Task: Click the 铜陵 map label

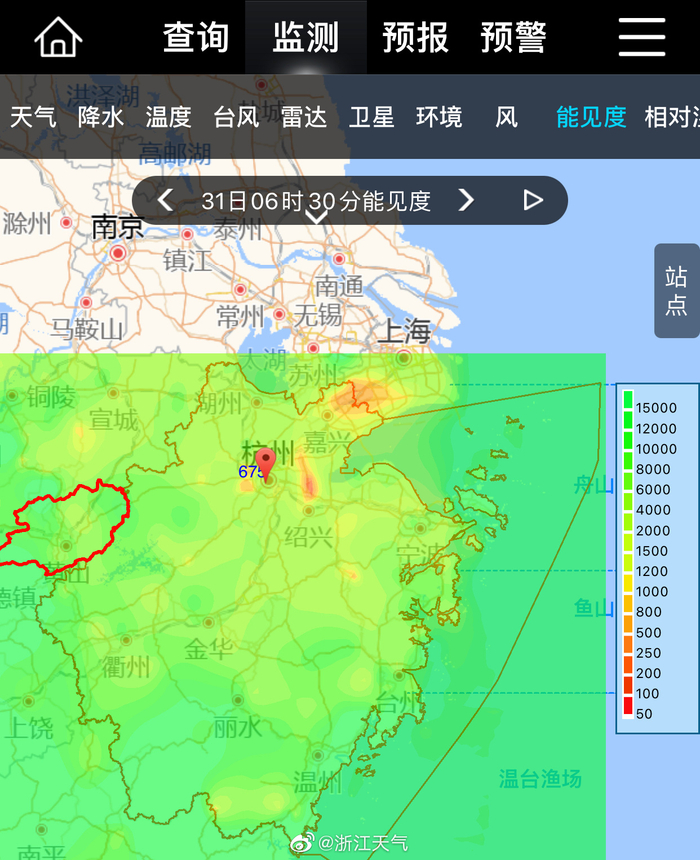Action: pos(51,397)
